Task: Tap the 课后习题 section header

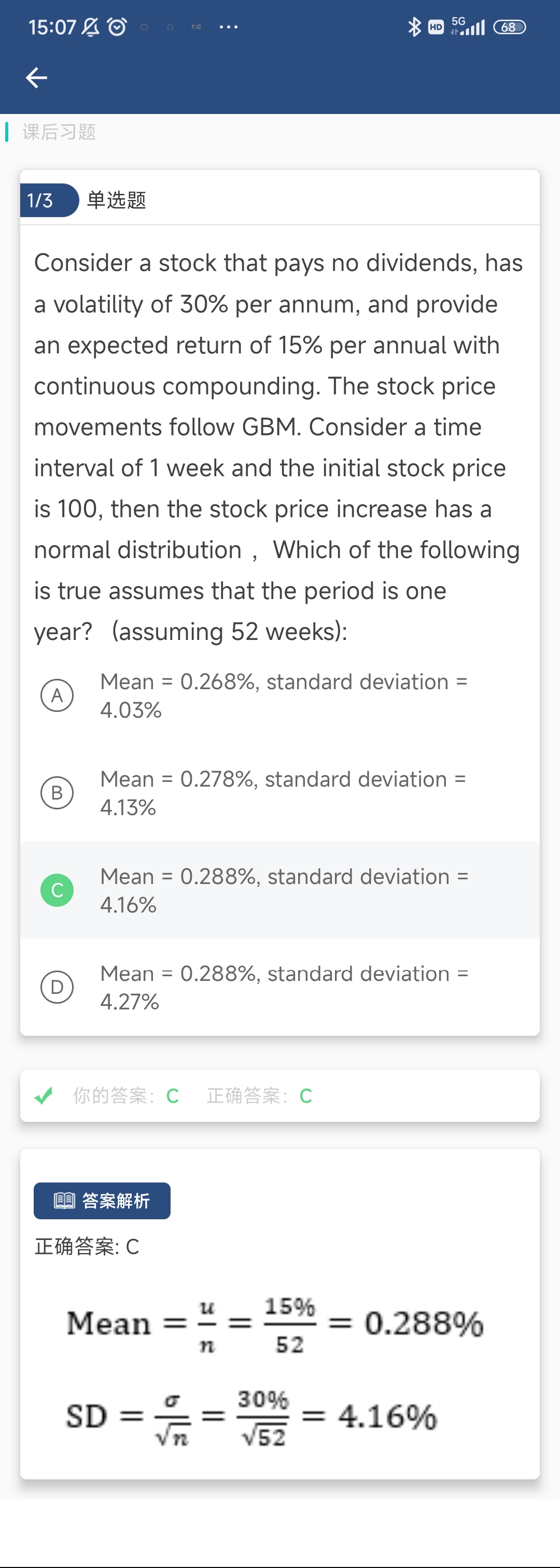Action: [x=59, y=132]
